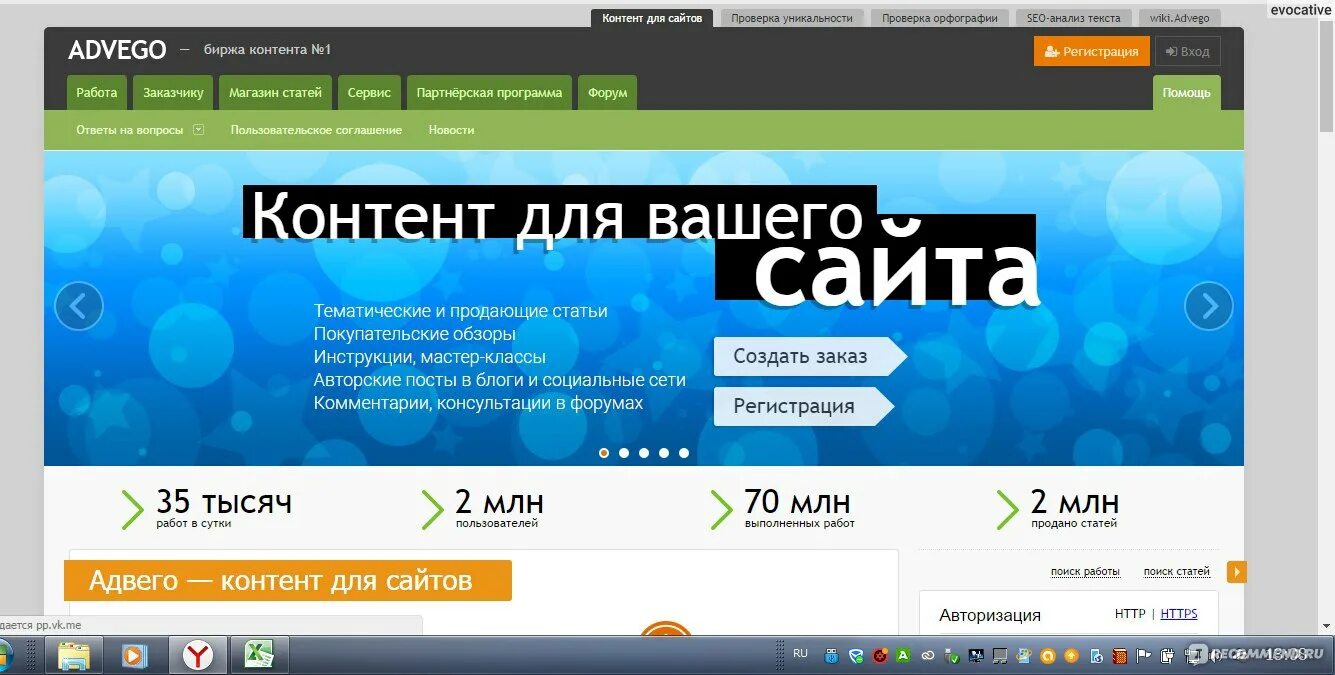Click the green chevron next to 70 млн

721,510
